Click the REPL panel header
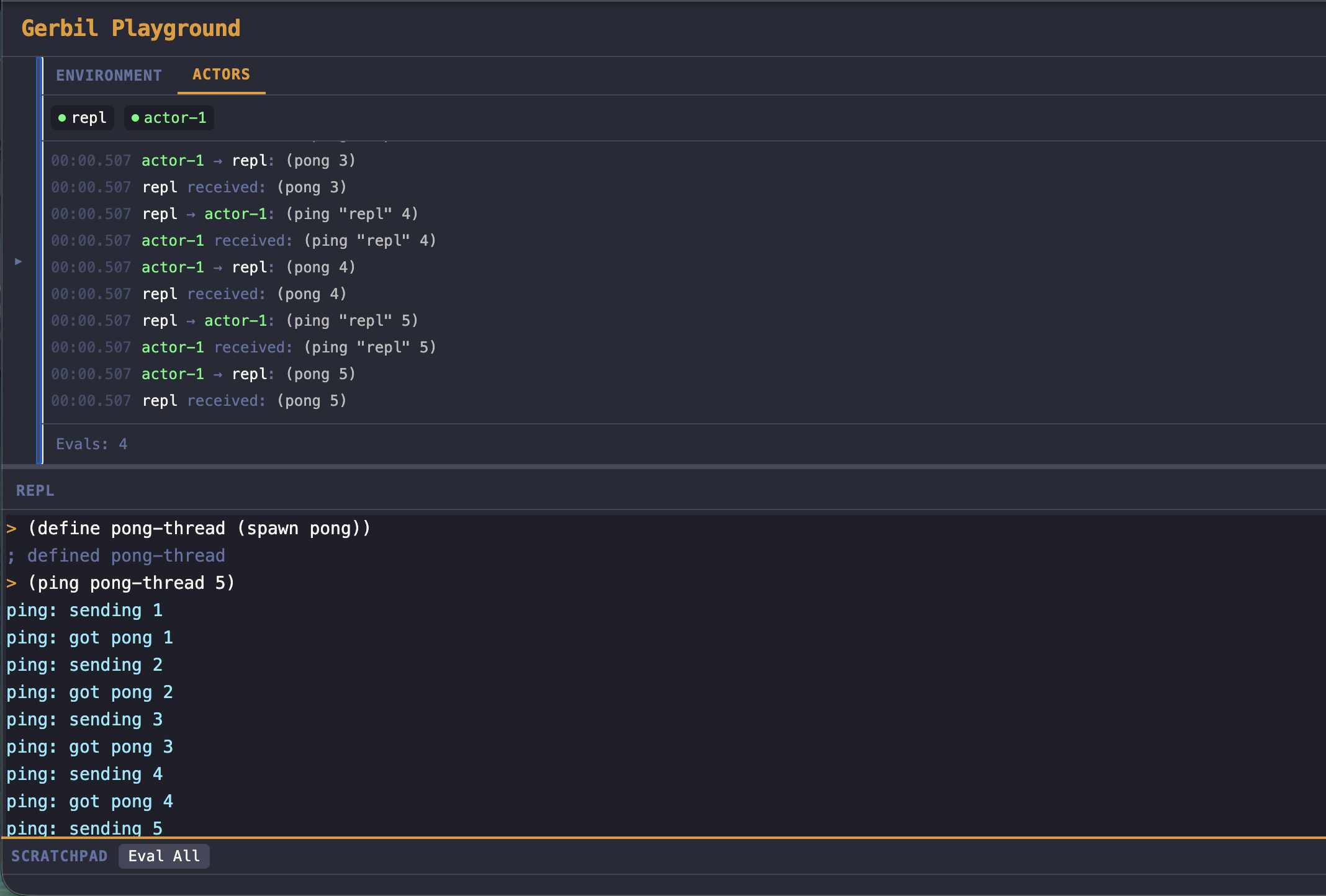This screenshot has width=1326, height=896. [x=35, y=491]
